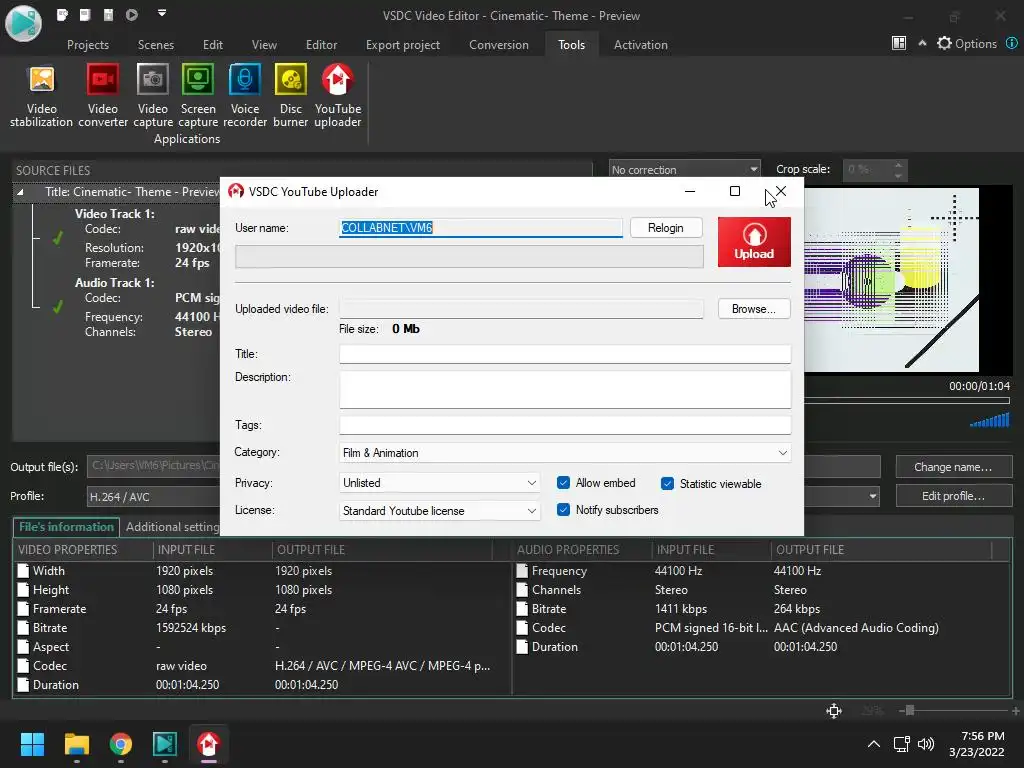Screen dimensions: 1024x768
Task: Toggle the Statistic viewable checkbox
Action: (x=667, y=483)
